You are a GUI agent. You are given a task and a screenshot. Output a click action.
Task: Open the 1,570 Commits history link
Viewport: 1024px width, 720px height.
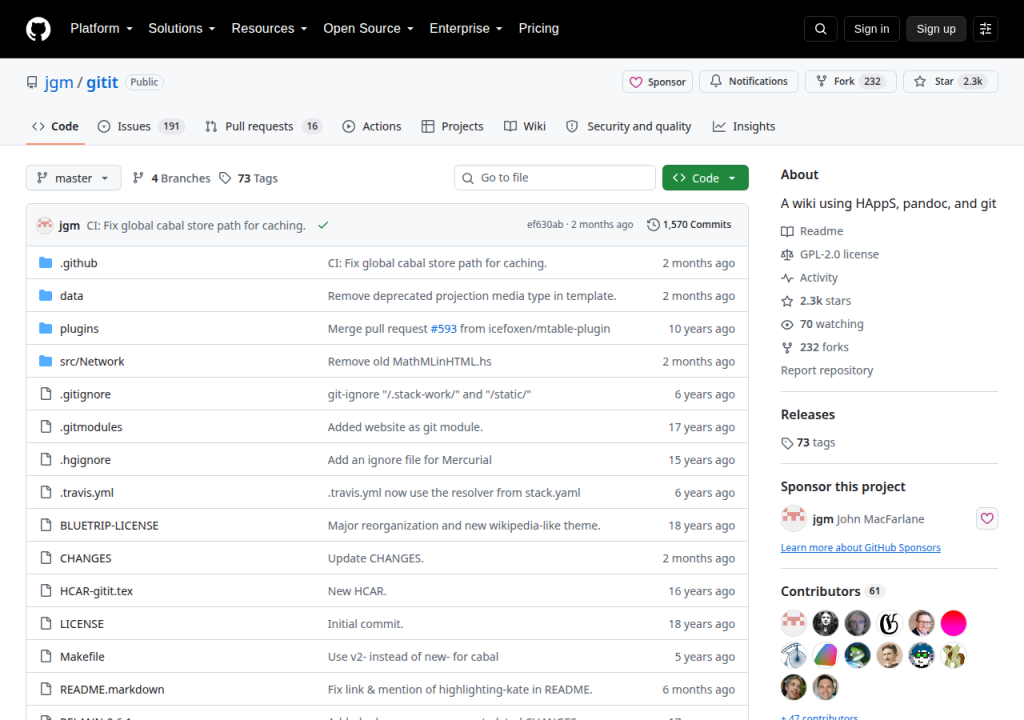[689, 225]
